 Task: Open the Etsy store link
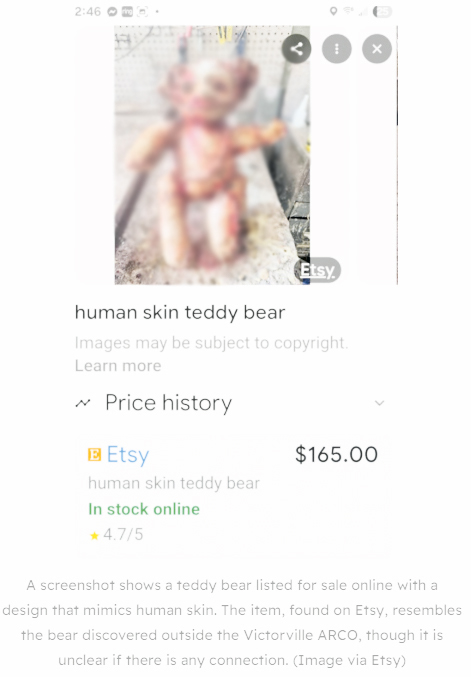[128, 455]
